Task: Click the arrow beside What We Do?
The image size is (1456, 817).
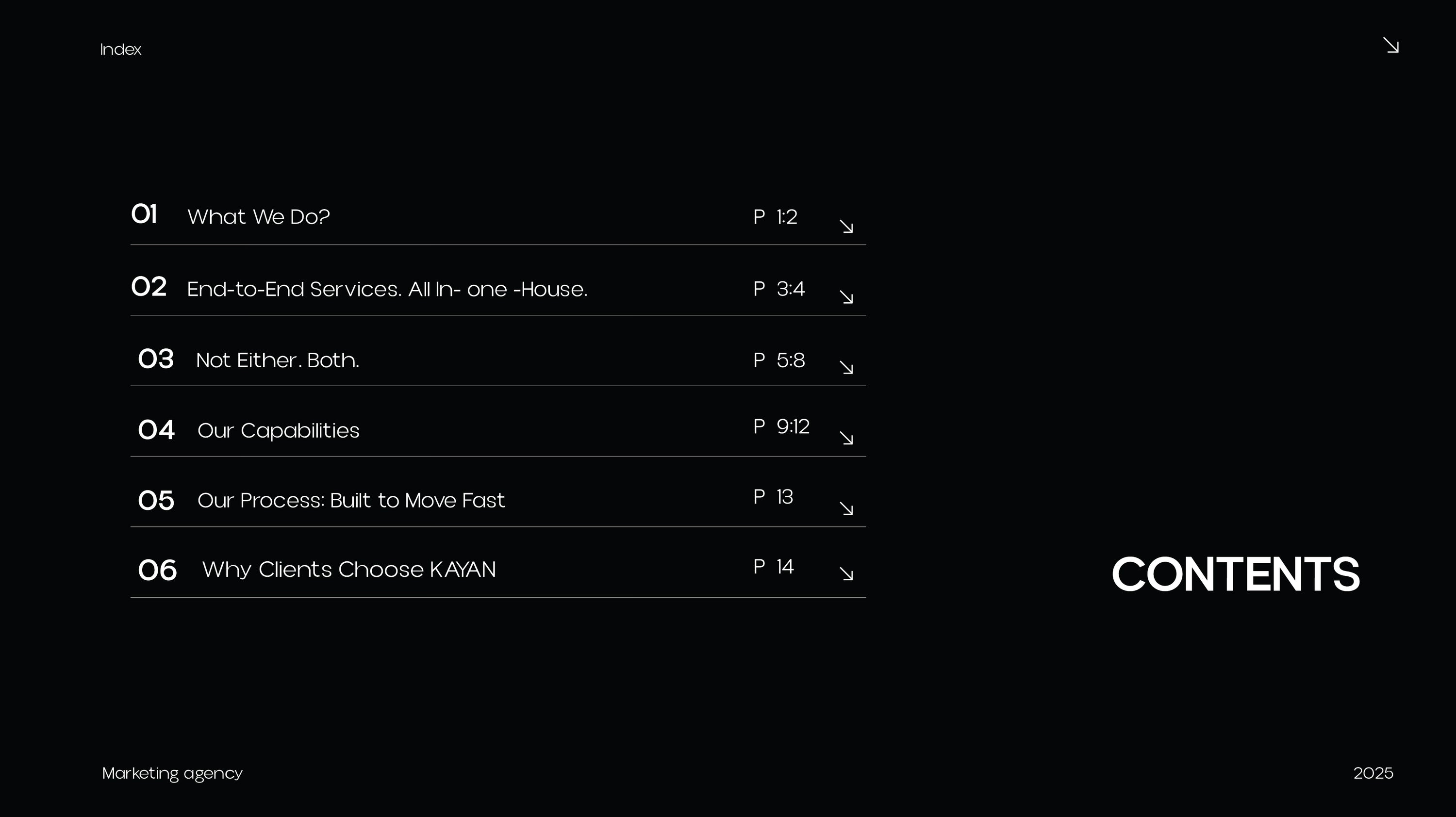Action: click(846, 227)
